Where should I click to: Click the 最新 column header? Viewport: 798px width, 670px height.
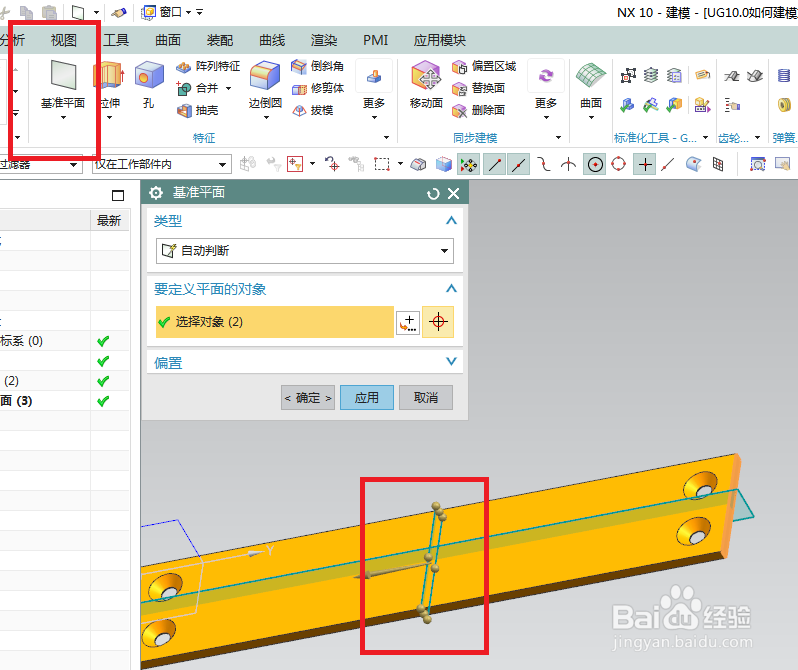tap(109, 221)
